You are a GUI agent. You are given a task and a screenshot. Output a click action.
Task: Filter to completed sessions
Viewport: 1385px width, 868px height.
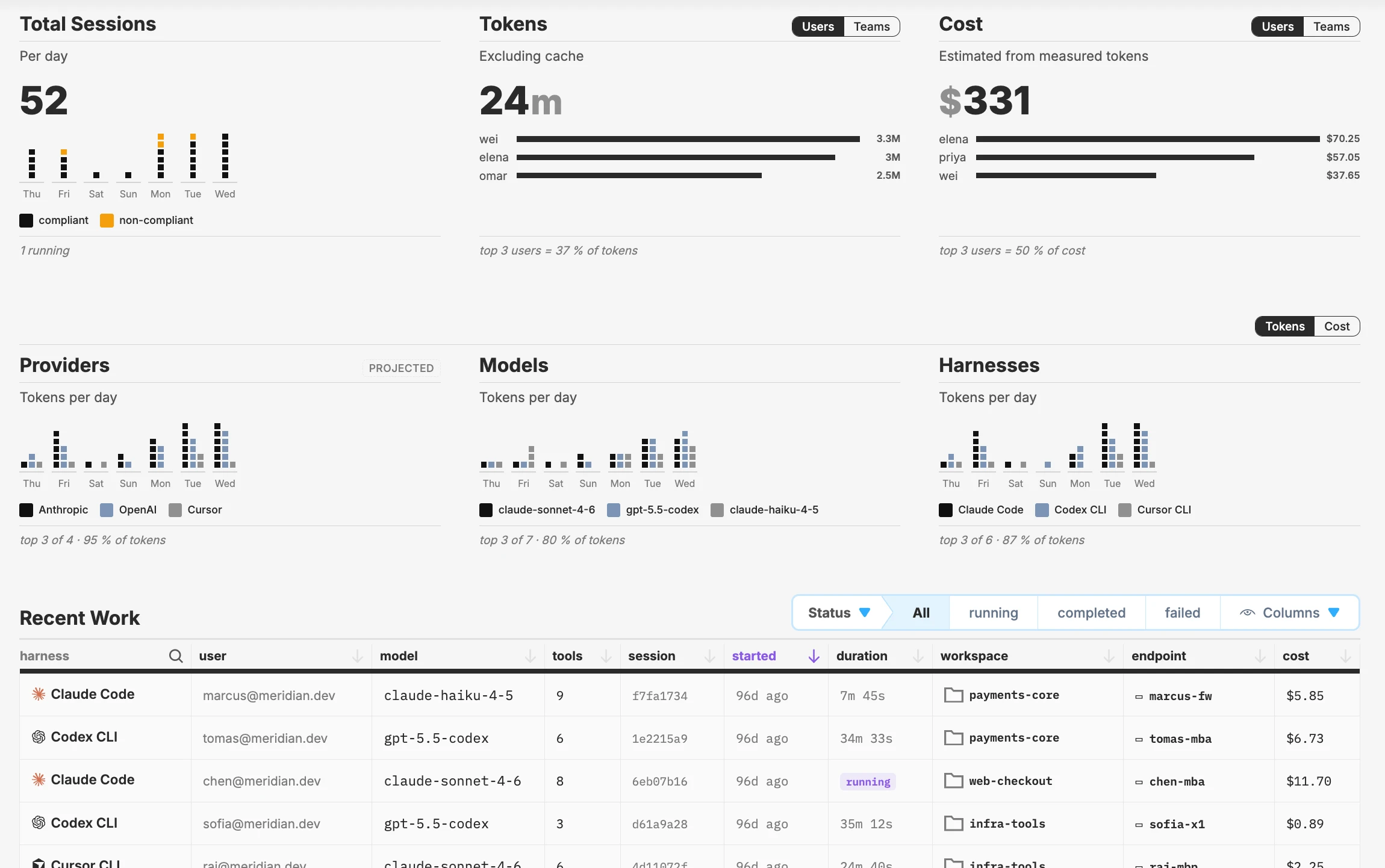click(x=1091, y=613)
